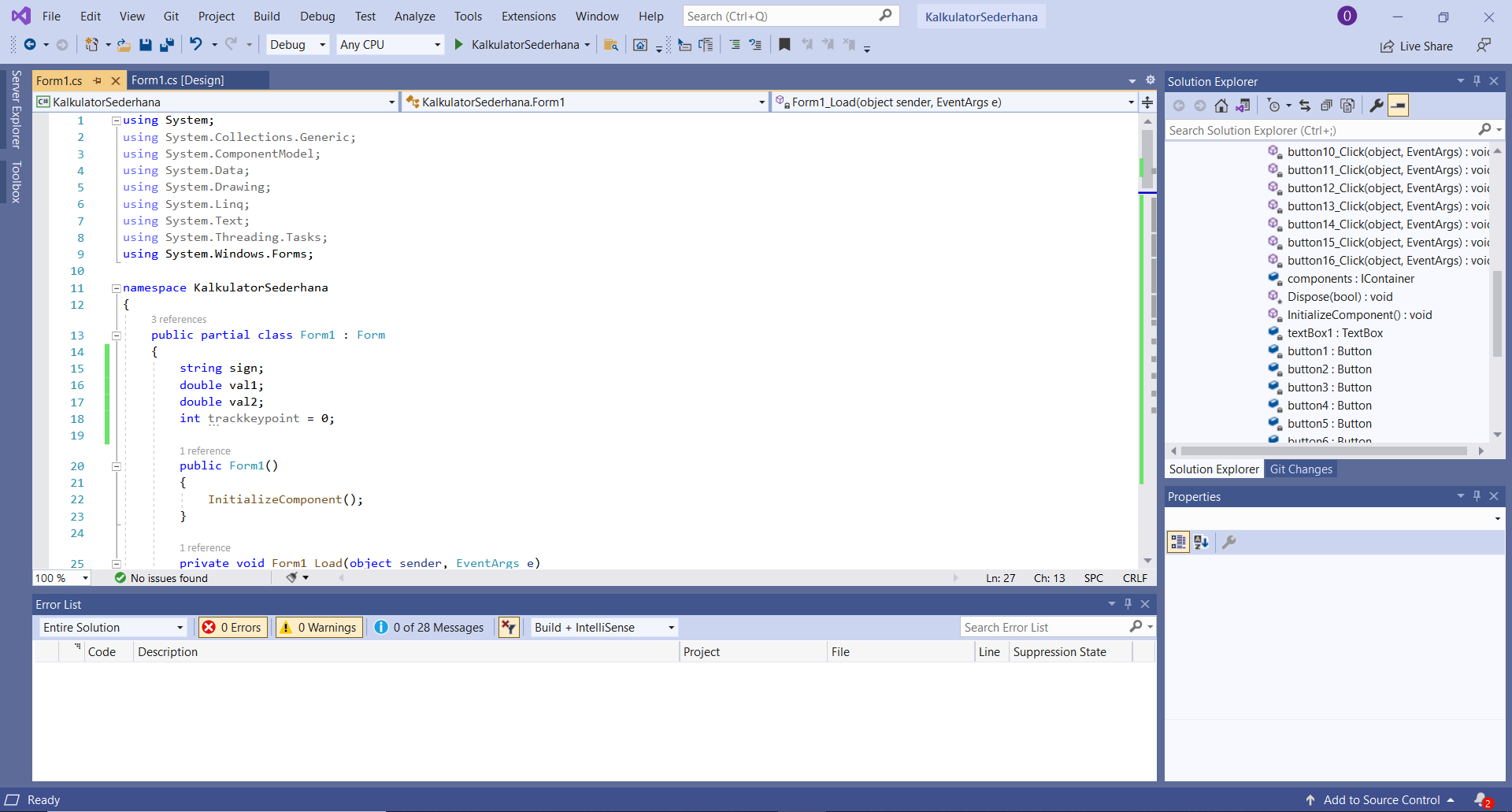Open the 100 % zoom dropdown
Viewport: 1512px width, 812px height.
(x=61, y=578)
